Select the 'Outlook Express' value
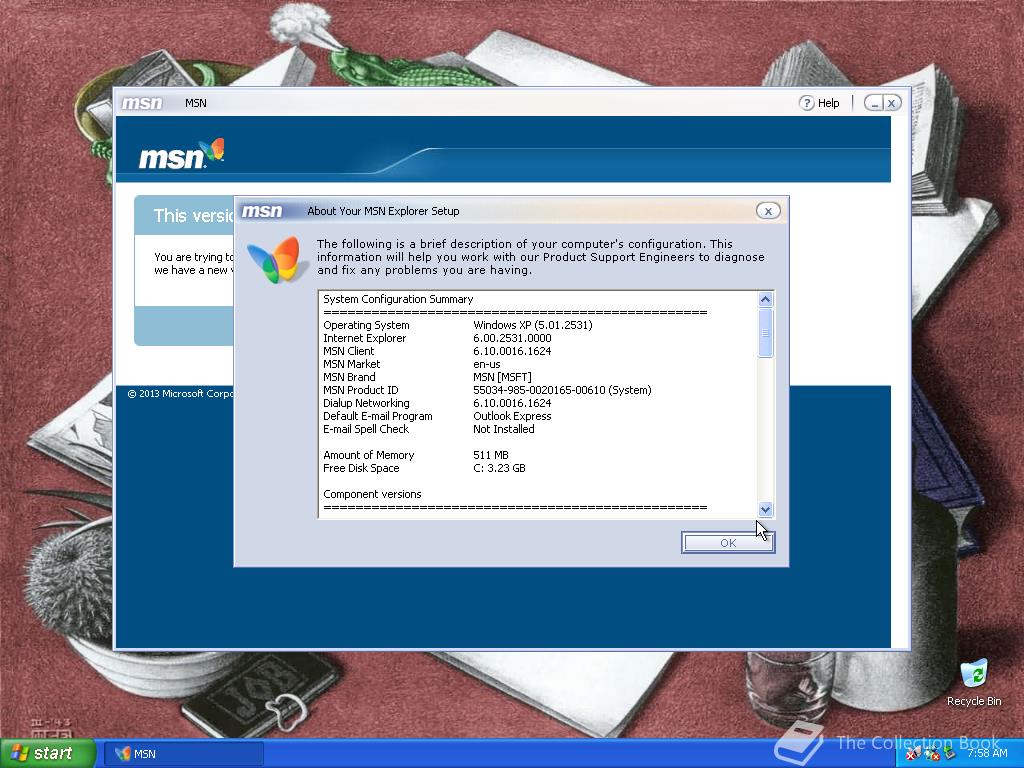This screenshot has width=1024, height=768. 512,417
